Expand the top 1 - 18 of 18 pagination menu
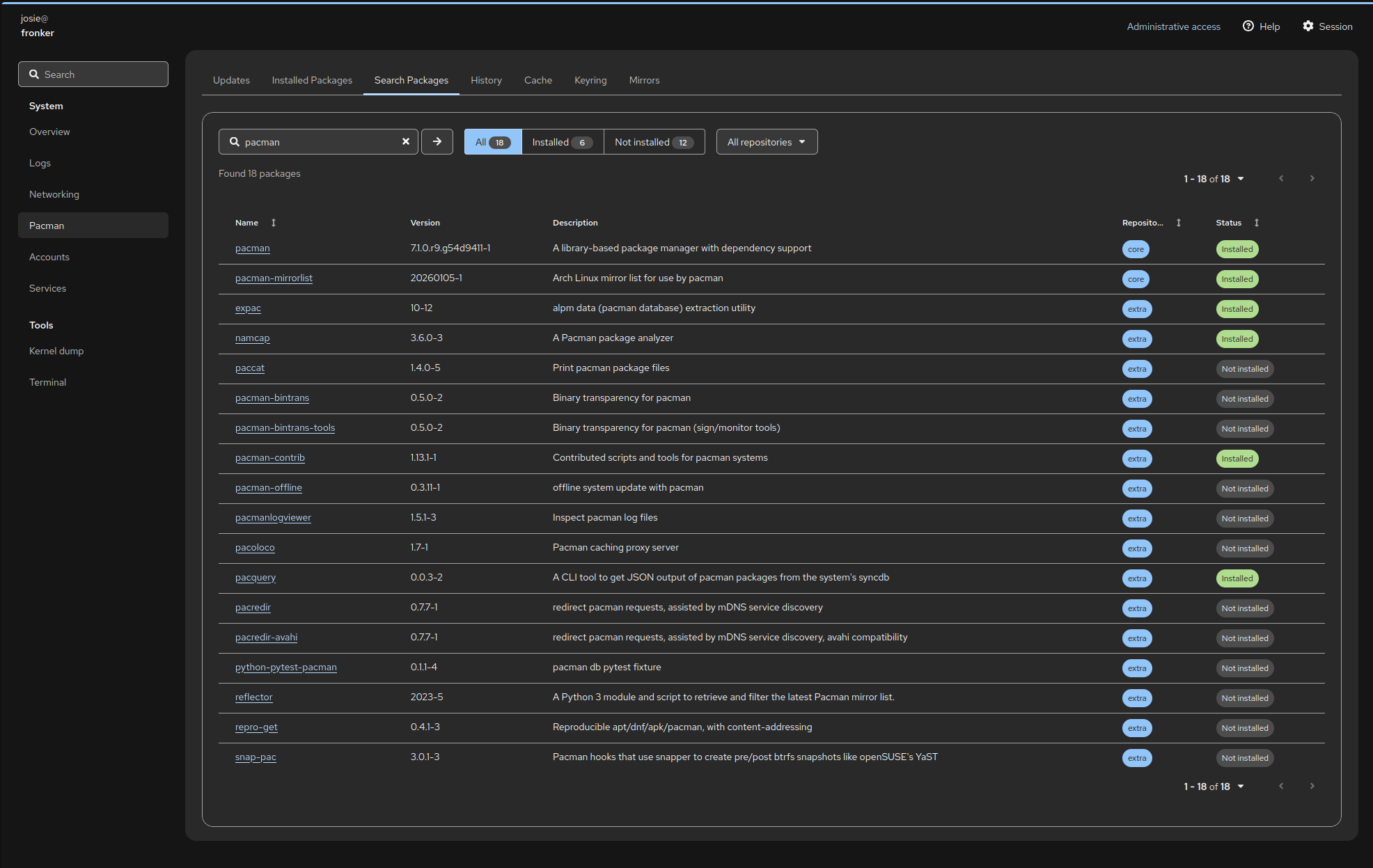 1214,179
